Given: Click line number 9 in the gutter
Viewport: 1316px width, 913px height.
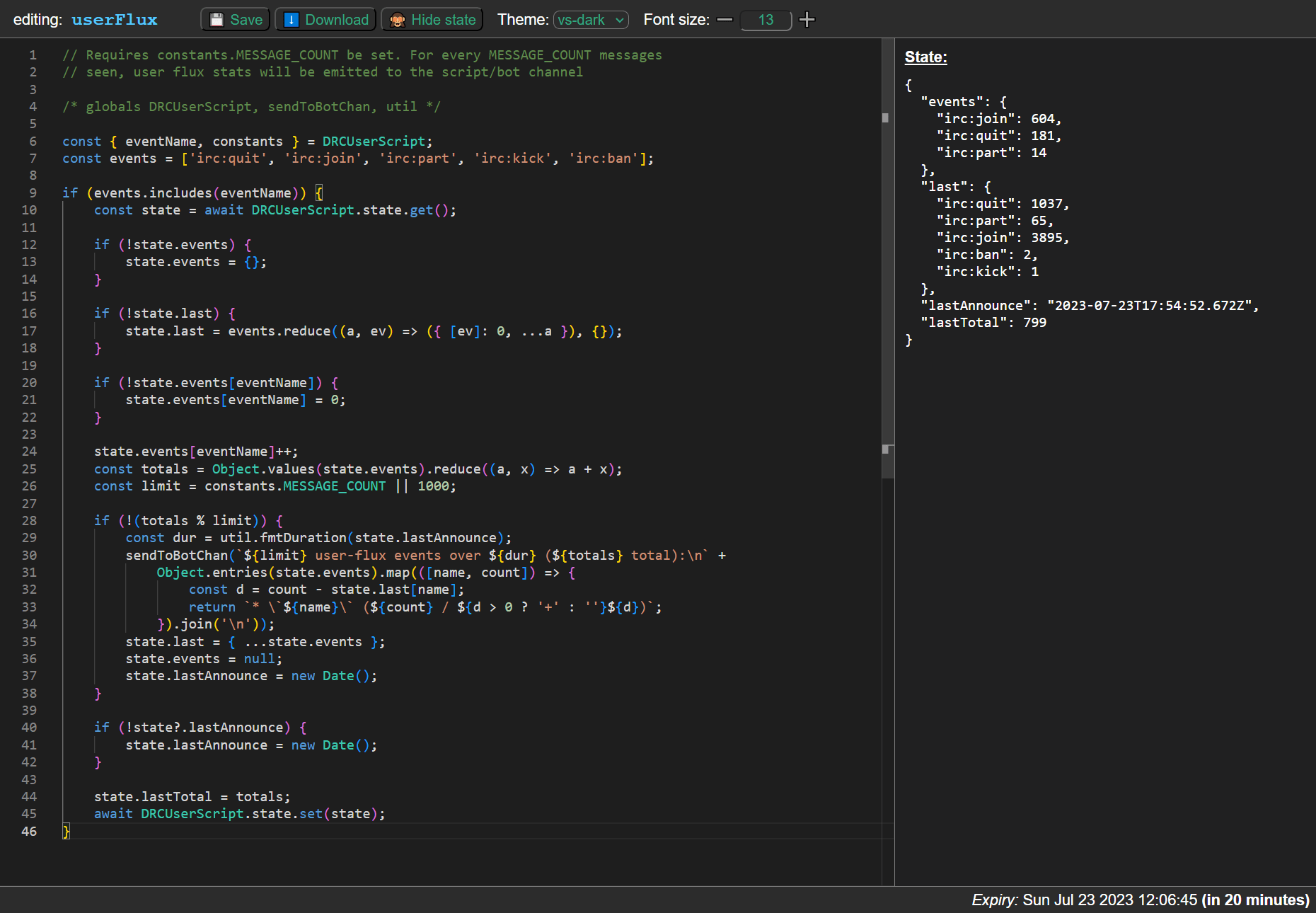Looking at the screenshot, I should [x=33, y=193].
